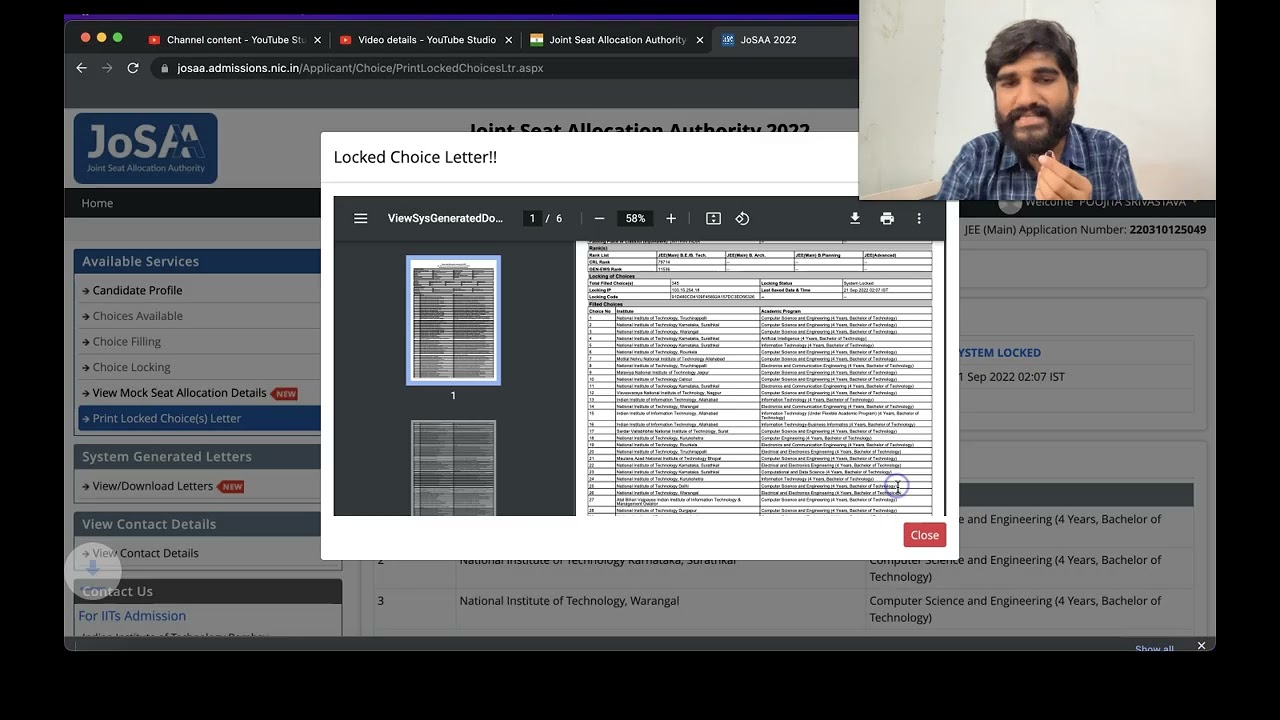The height and width of the screenshot is (720, 1280).
Task: Click the site security lock icon
Action: click(x=165, y=68)
